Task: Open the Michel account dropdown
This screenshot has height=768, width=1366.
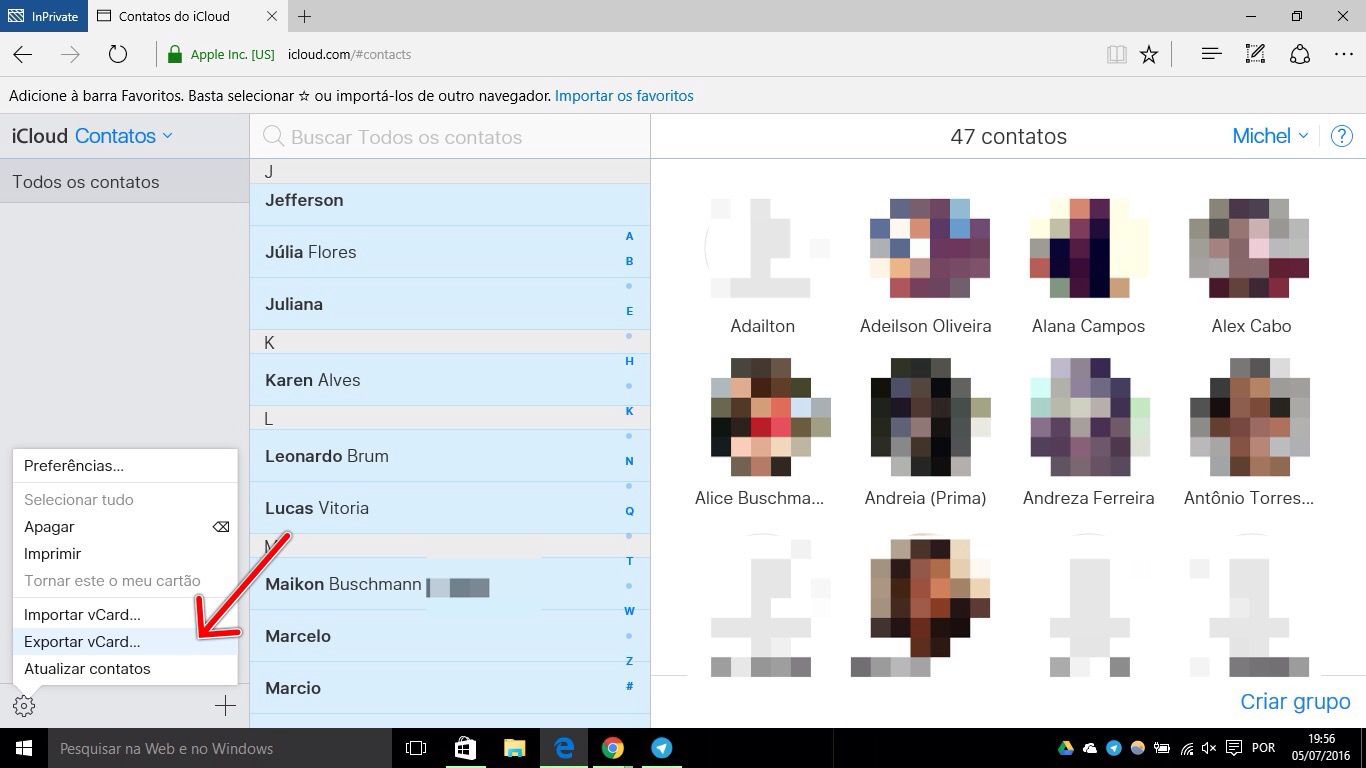Action: [1270, 136]
